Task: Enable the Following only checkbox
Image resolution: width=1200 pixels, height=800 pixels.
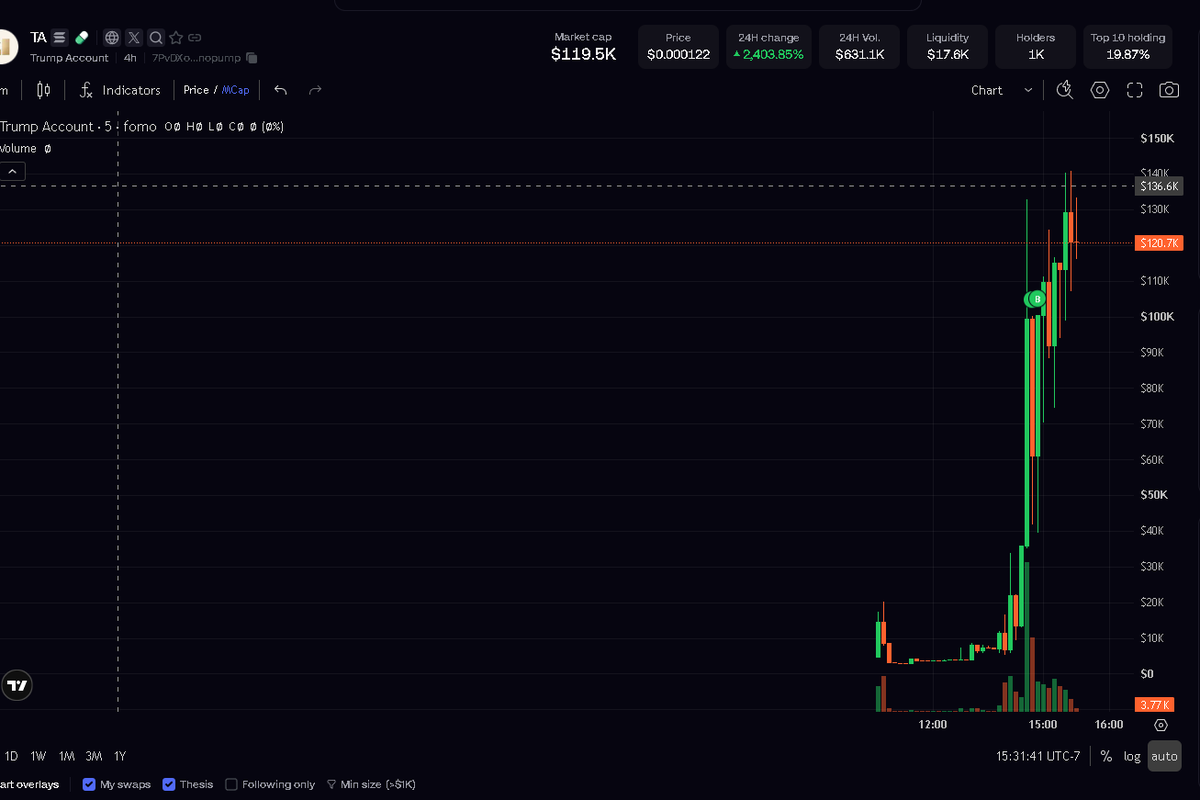Action: tap(232, 785)
